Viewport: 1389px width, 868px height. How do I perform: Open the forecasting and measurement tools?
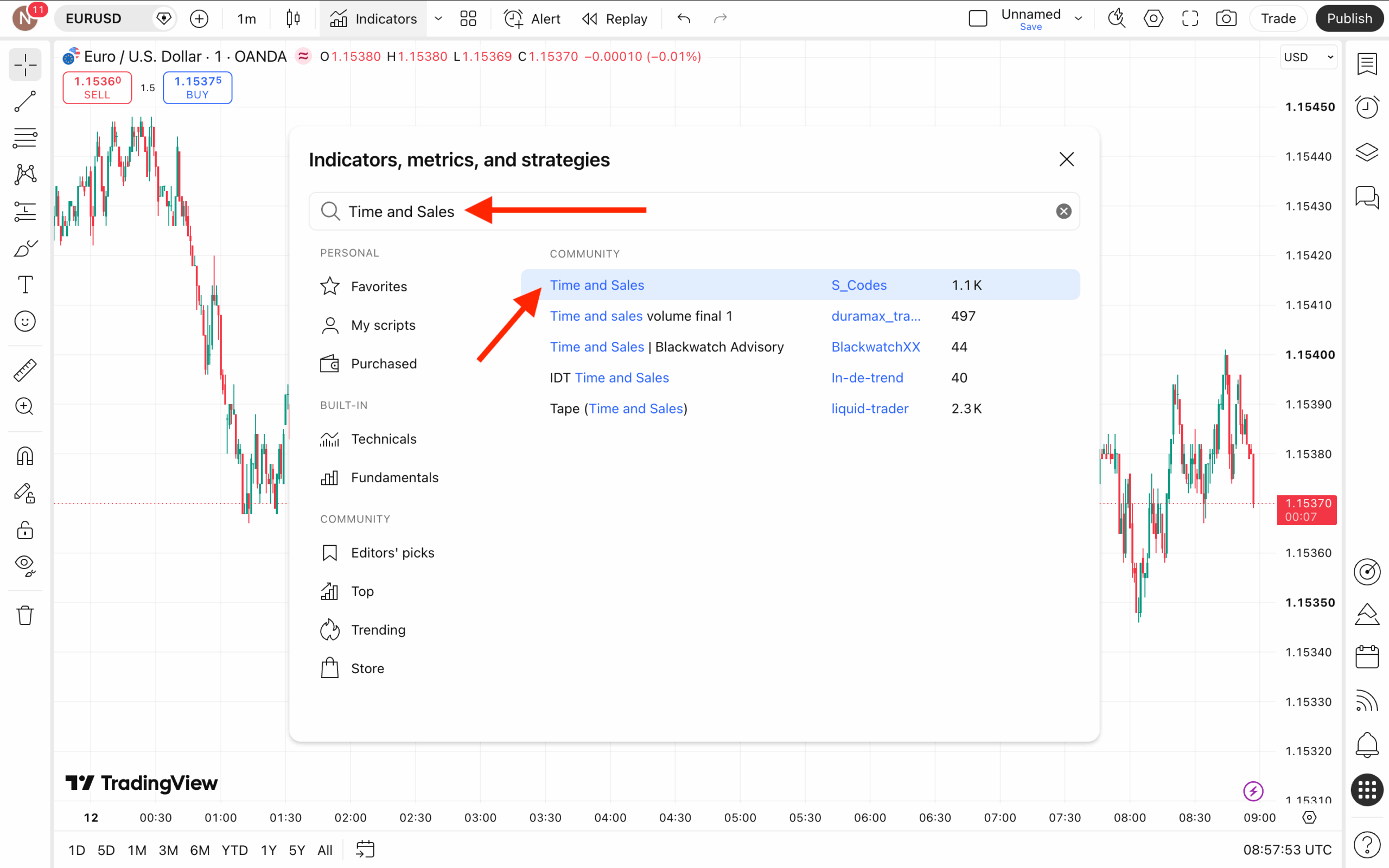(24, 211)
